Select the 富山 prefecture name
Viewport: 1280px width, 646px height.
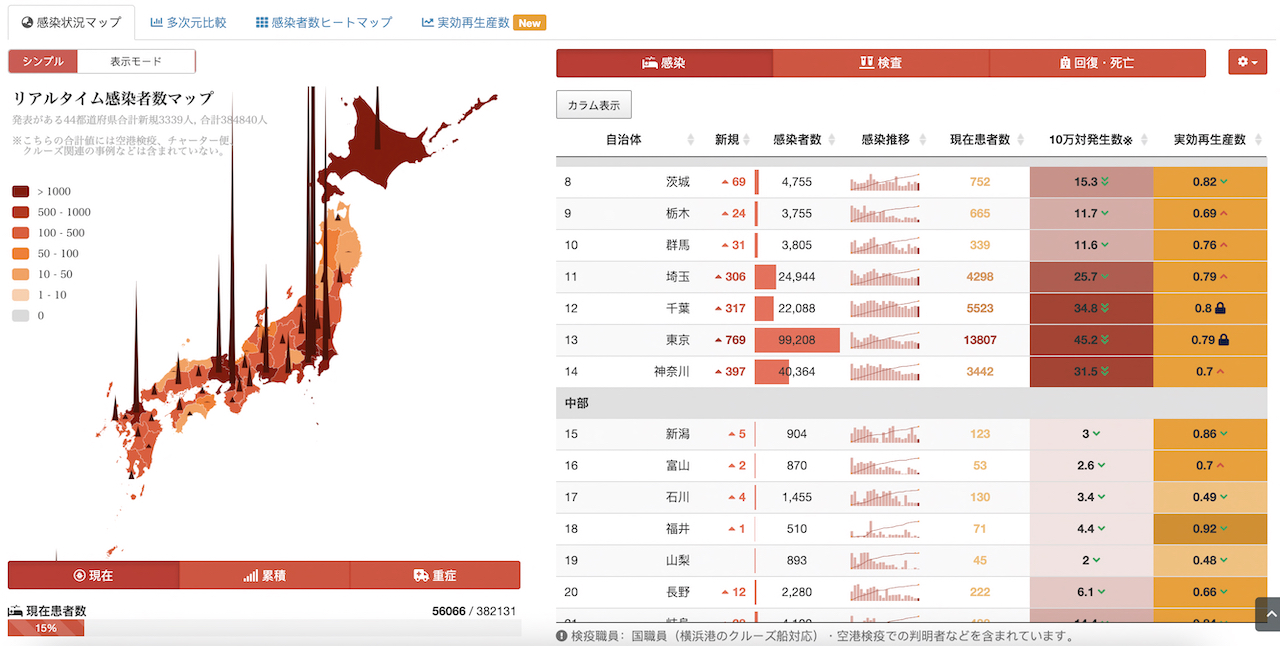[678, 465]
